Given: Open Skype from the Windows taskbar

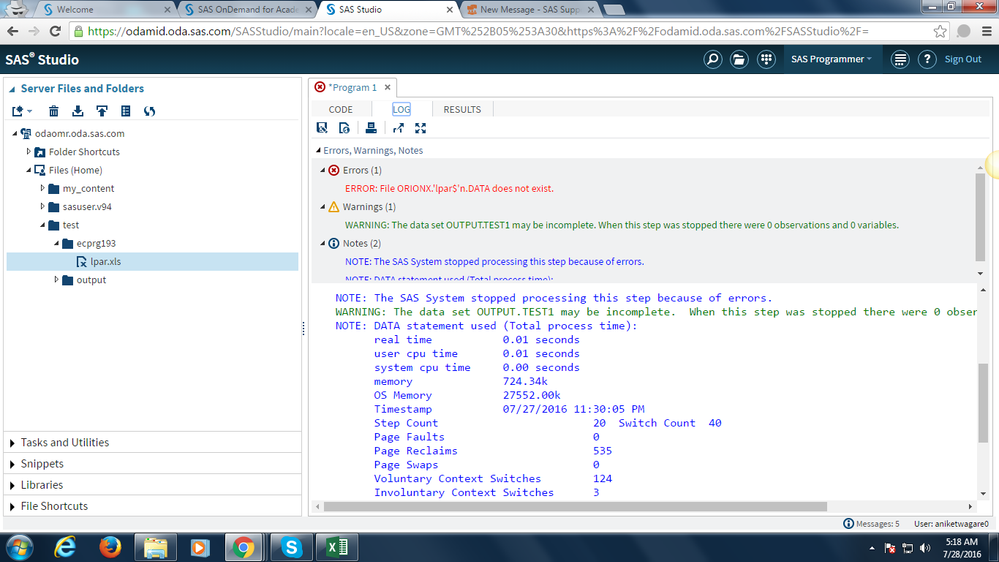Looking at the screenshot, I should pos(291,547).
